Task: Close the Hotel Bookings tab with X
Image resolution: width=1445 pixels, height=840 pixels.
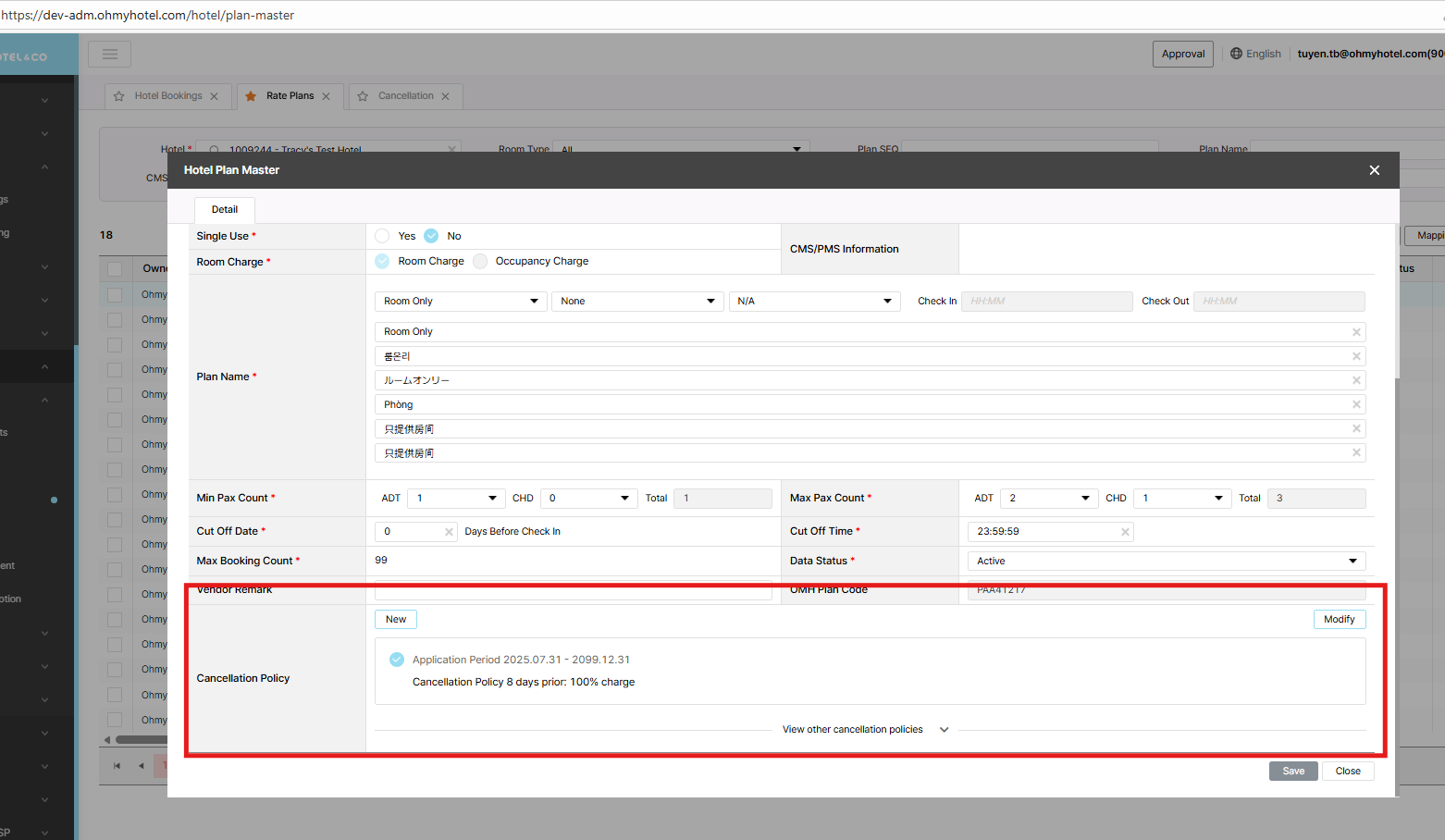Action: 215,96
